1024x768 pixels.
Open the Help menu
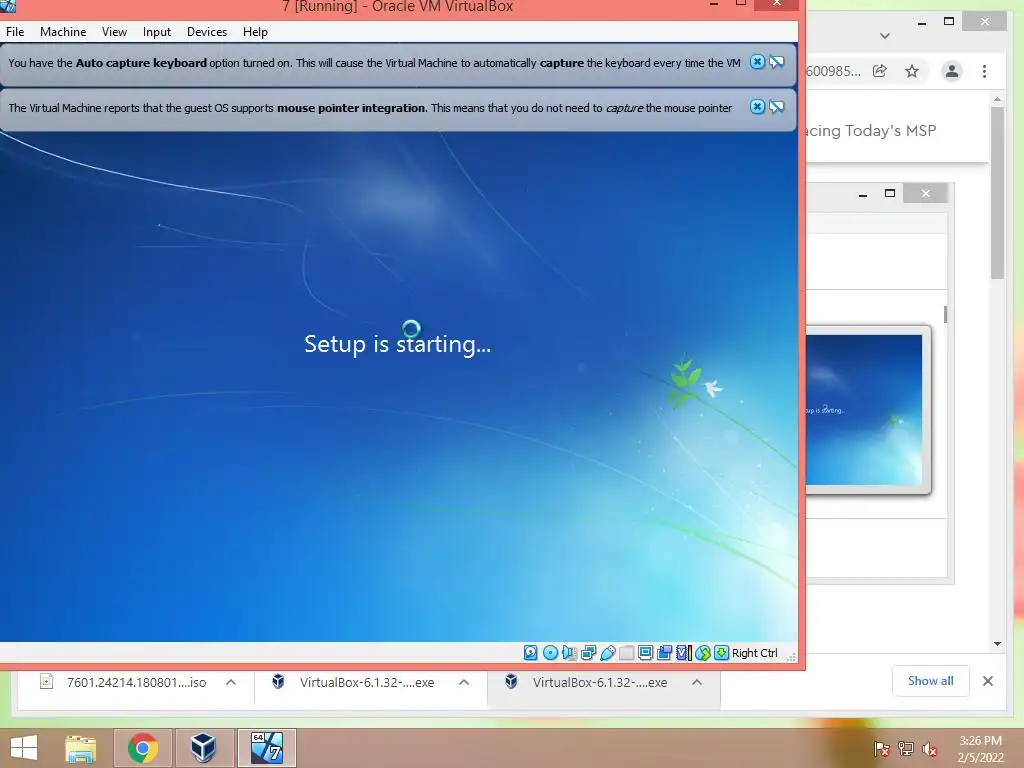click(255, 31)
